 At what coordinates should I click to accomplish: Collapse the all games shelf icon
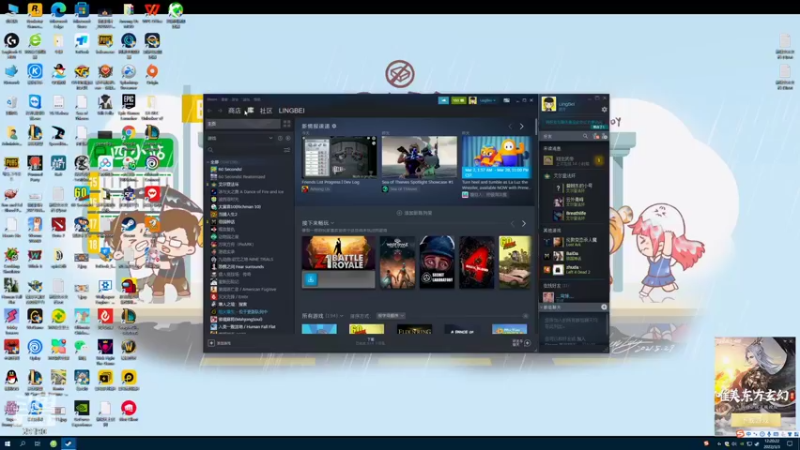click(526, 316)
